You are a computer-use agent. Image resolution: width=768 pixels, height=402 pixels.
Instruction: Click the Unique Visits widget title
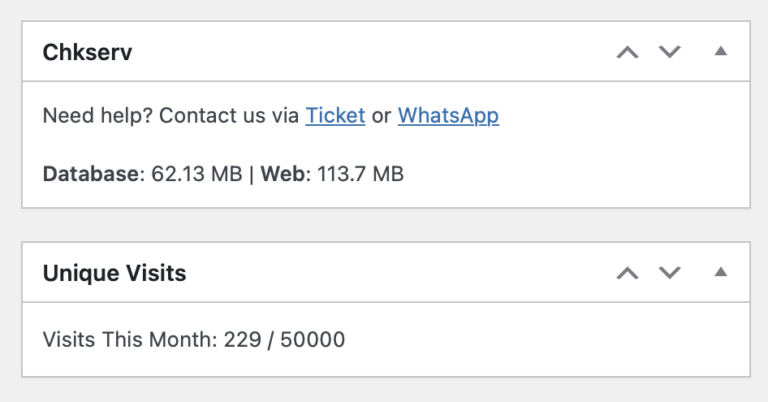point(114,273)
